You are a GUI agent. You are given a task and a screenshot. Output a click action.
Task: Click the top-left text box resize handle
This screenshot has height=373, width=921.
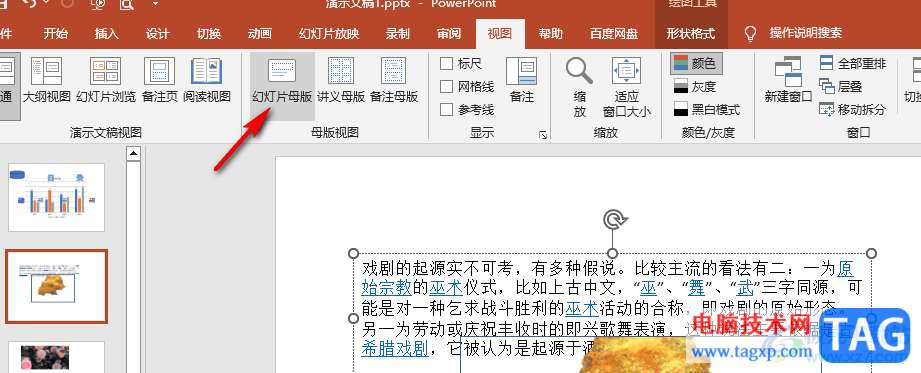(x=354, y=253)
